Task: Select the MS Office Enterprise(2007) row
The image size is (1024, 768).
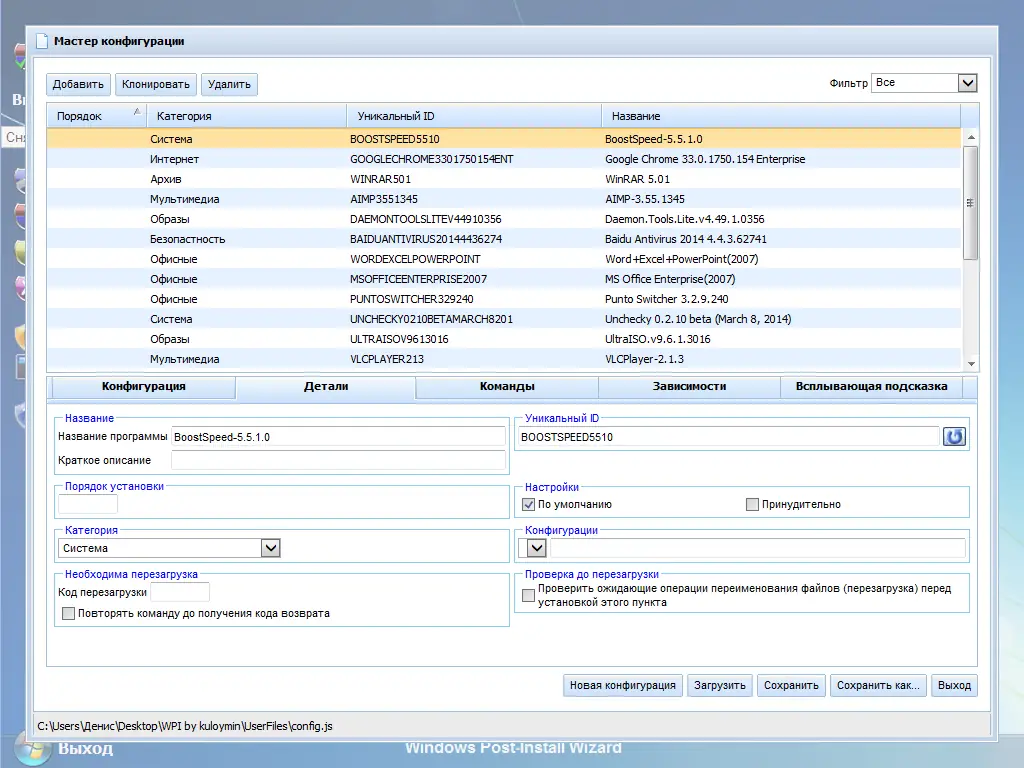Action: [504, 279]
